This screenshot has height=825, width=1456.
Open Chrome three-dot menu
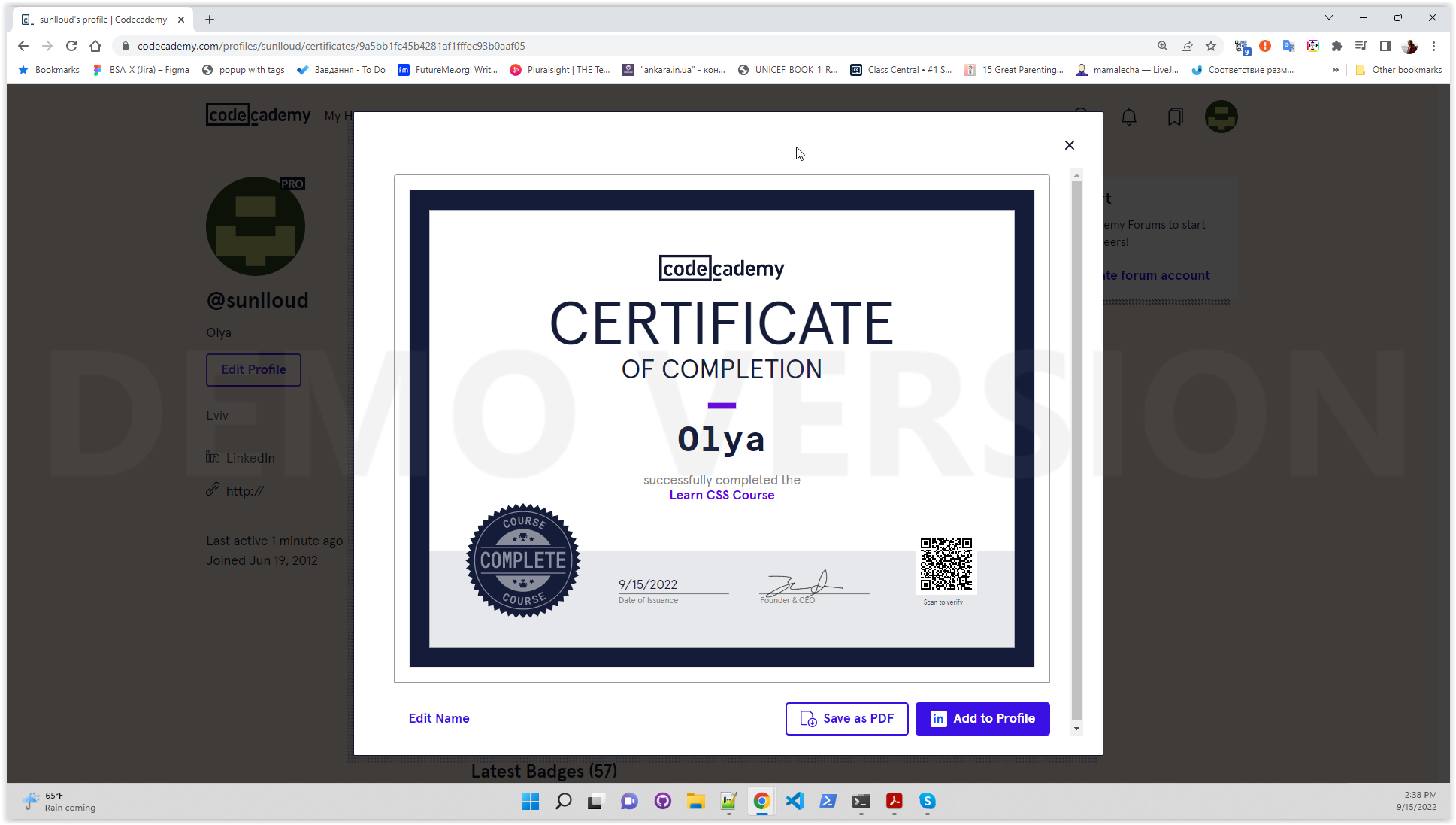pos(1433,46)
